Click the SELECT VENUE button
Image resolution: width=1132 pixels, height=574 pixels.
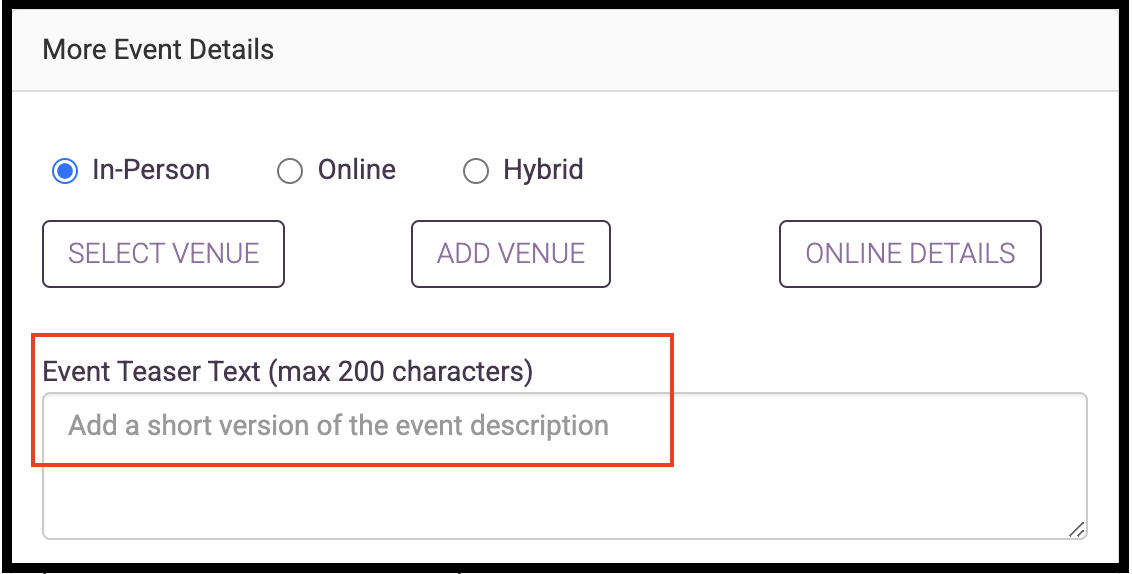(x=163, y=254)
